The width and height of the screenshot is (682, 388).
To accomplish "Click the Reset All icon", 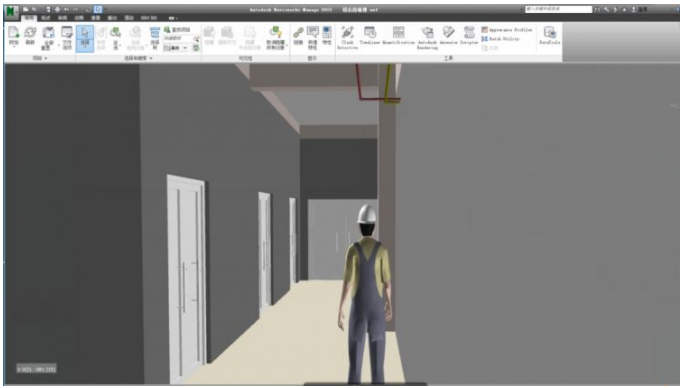I will point(48,32).
